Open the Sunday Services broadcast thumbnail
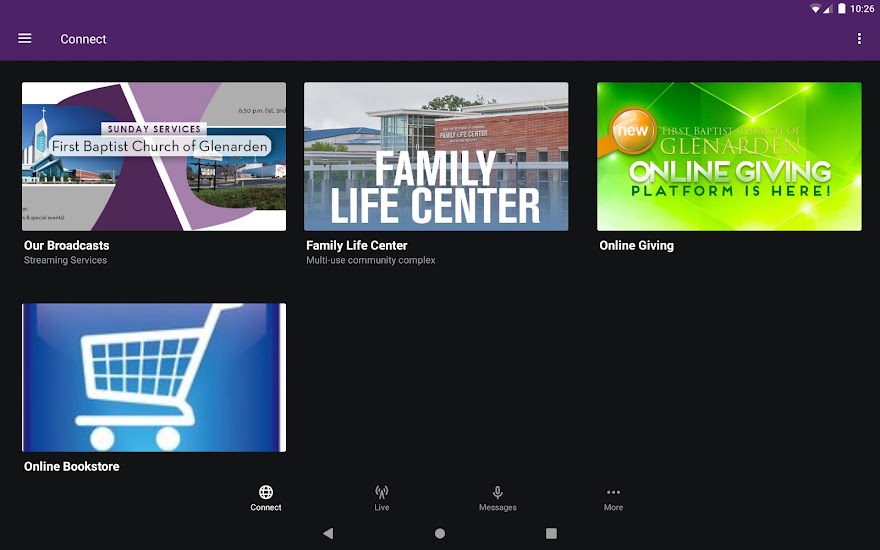This screenshot has height=550, width=880. (x=154, y=156)
